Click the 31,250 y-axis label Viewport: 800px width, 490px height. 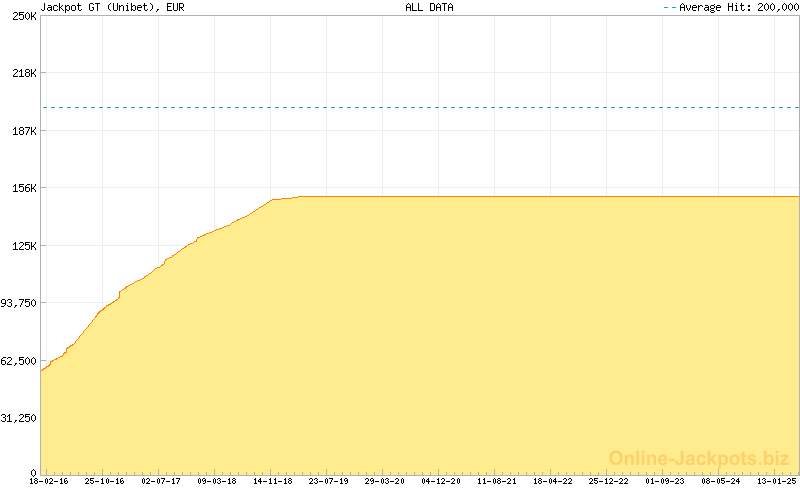20,418
